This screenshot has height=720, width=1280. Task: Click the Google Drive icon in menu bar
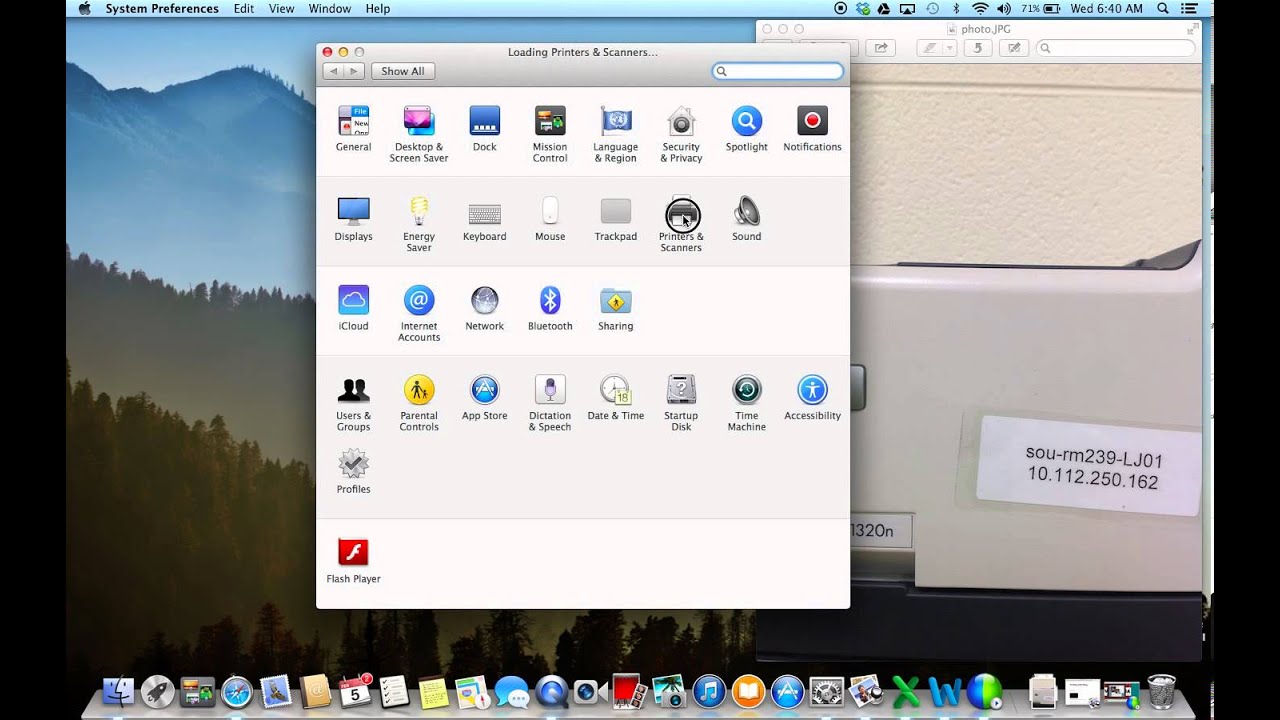pyautogui.click(x=885, y=9)
